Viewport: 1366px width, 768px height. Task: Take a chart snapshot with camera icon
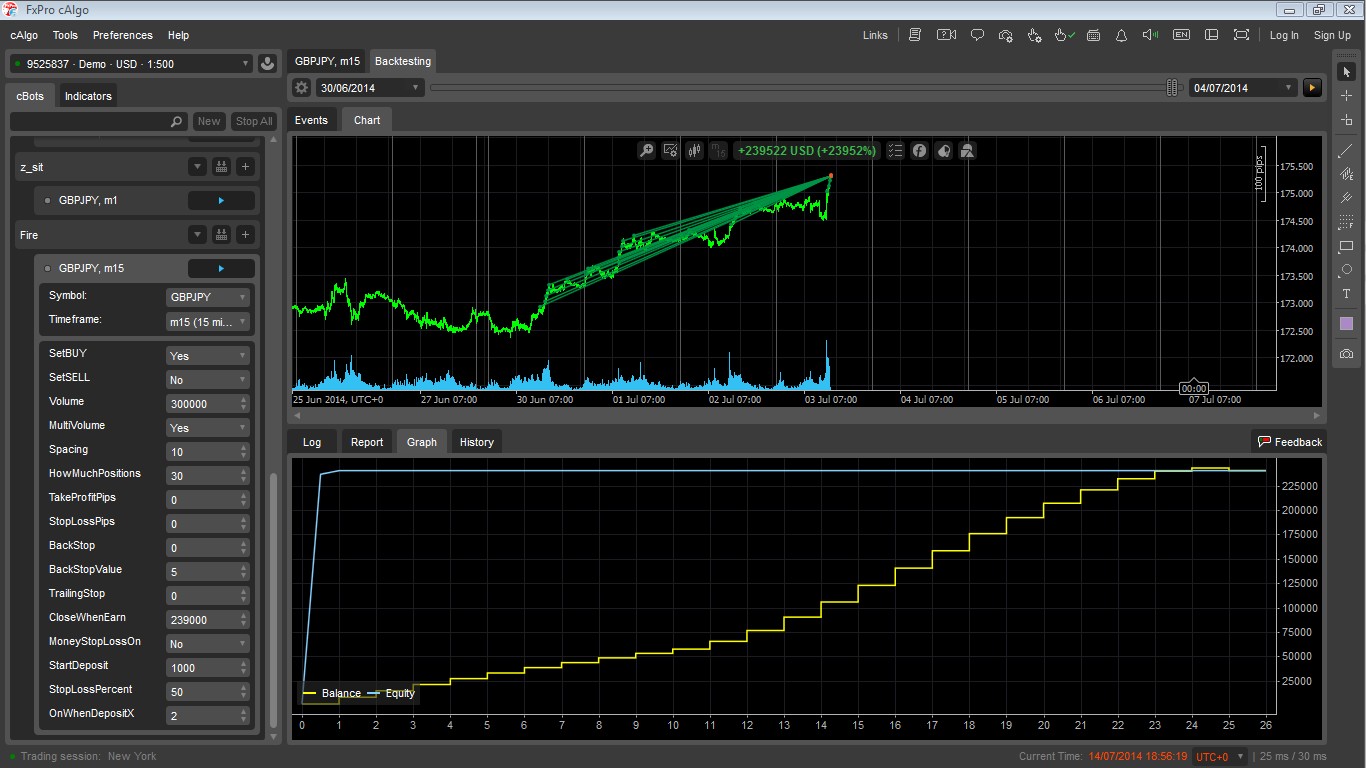pyautogui.click(x=1346, y=354)
